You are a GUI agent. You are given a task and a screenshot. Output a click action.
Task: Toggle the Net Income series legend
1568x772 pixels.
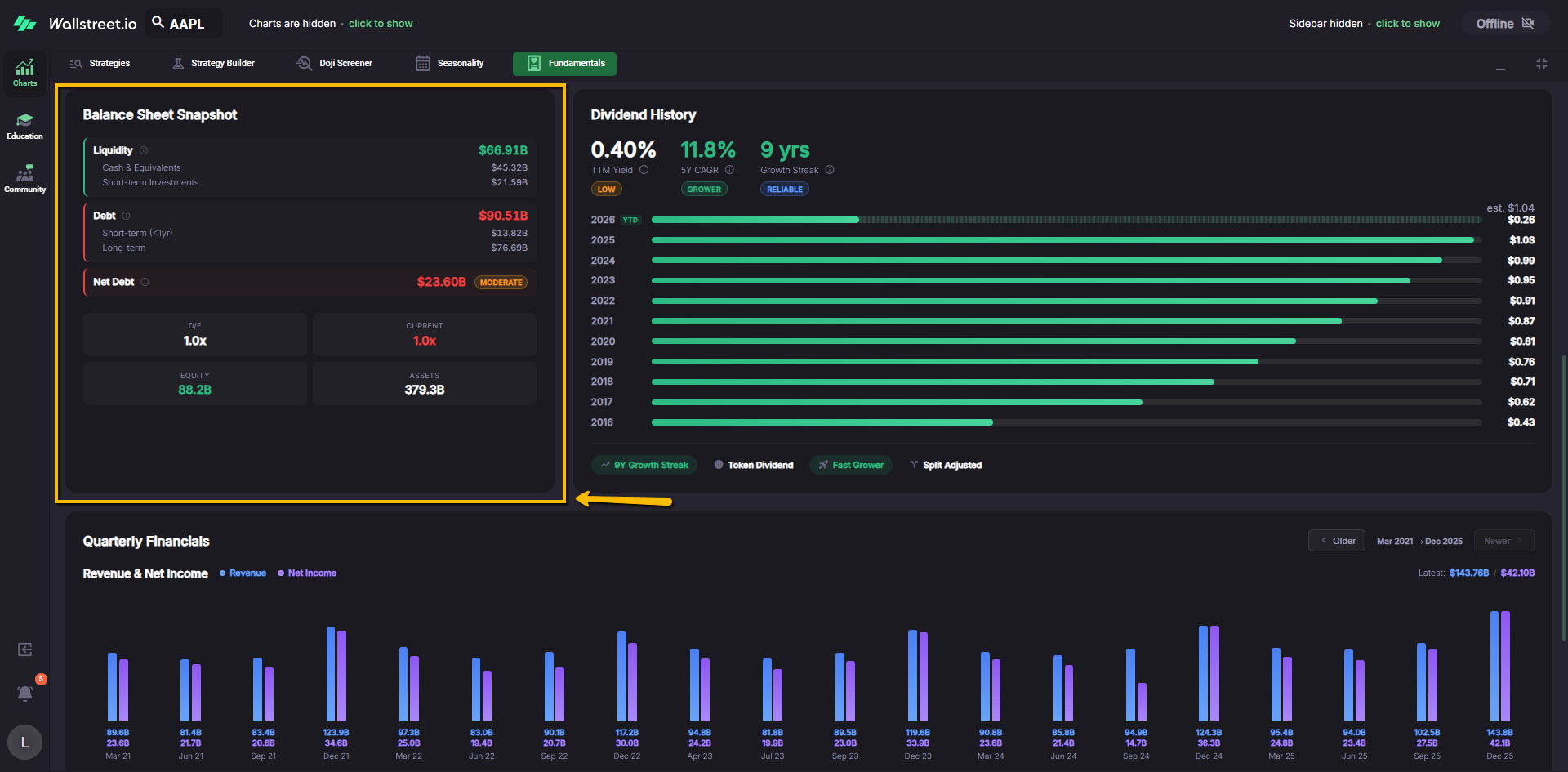pyautogui.click(x=307, y=573)
